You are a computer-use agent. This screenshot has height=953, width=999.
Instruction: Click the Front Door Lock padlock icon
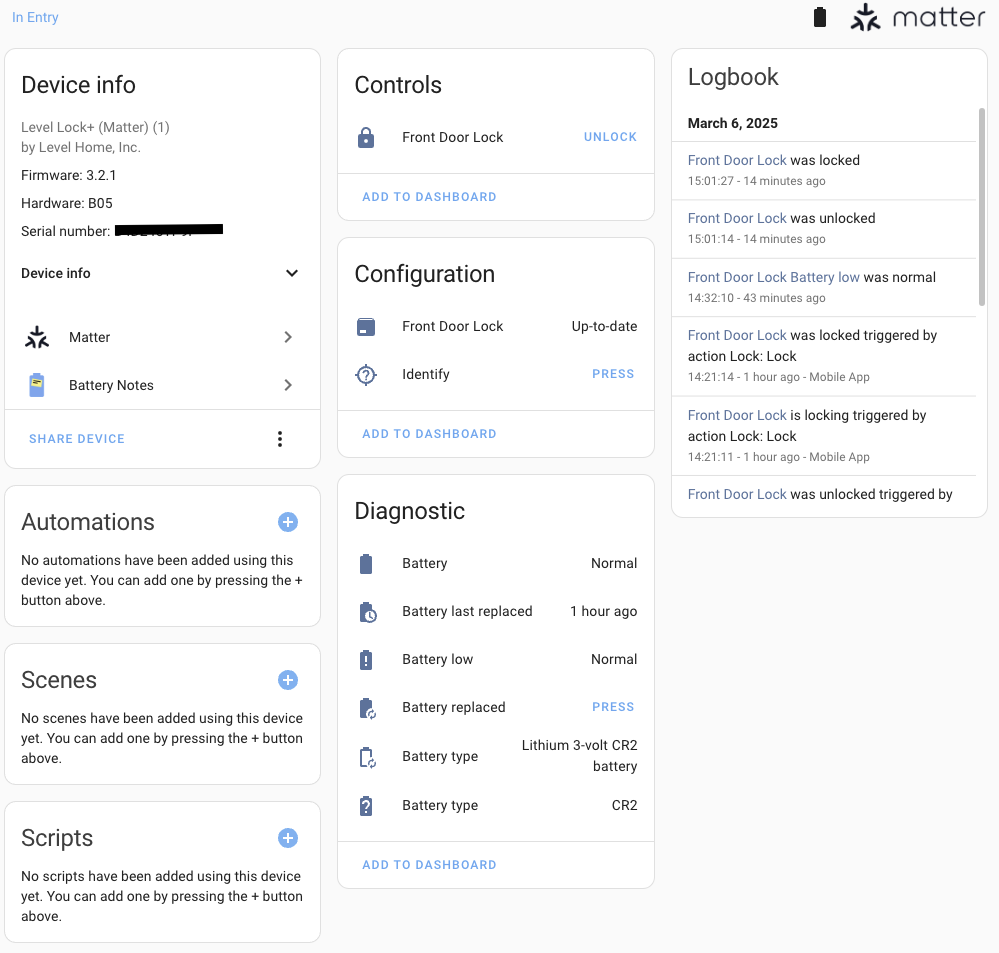[366, 138]
